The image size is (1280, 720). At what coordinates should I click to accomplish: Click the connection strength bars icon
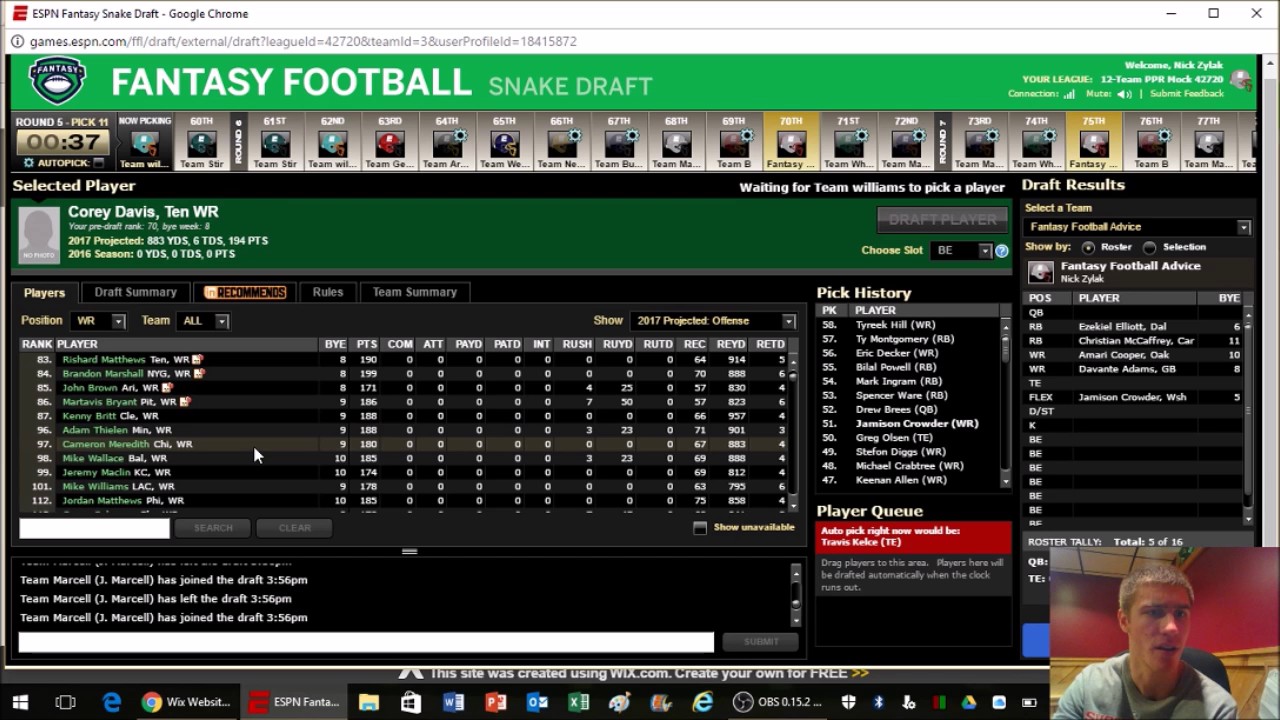pos(1069,94)
